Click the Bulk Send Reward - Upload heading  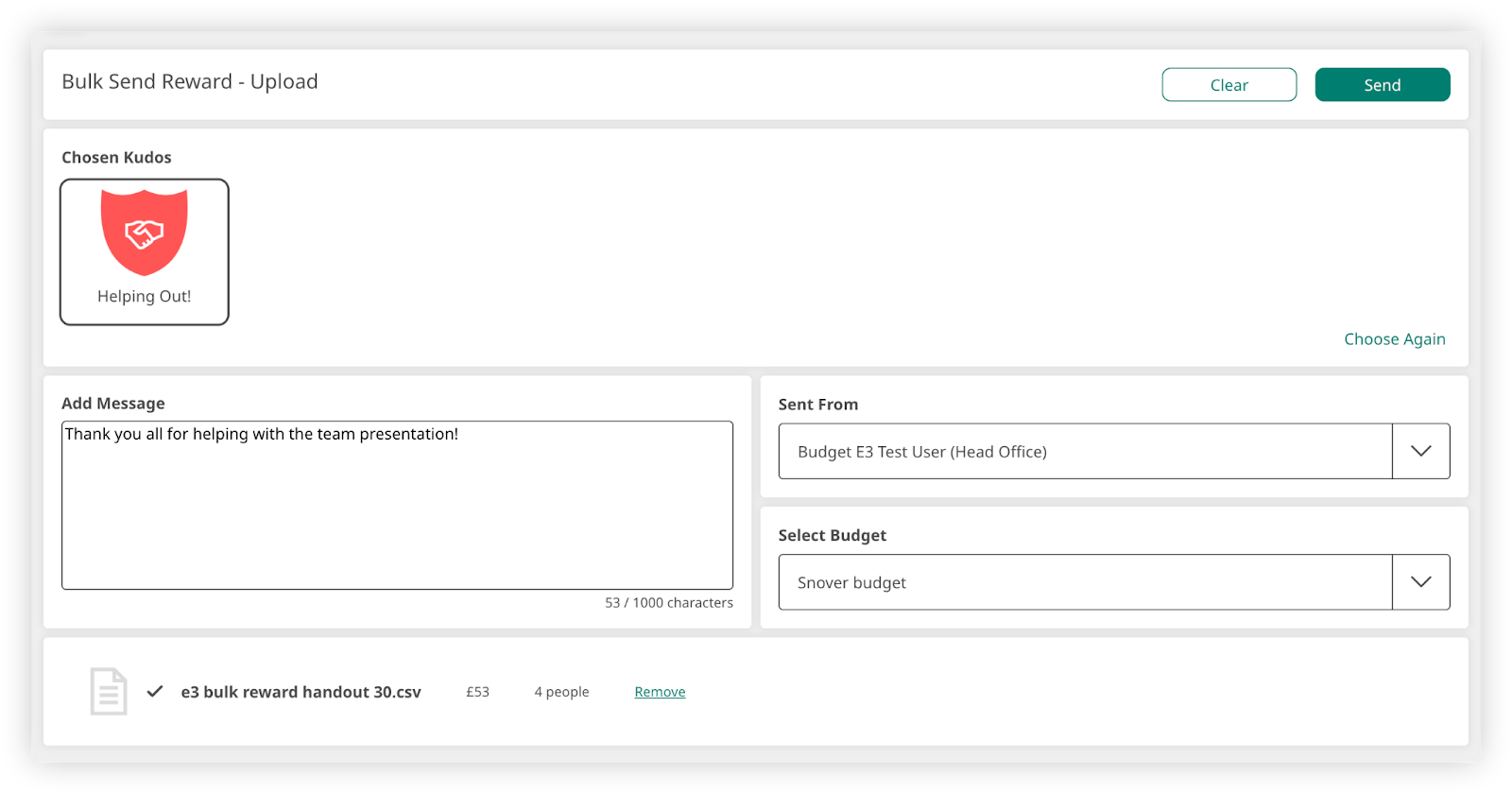click(x=190, y=82)
